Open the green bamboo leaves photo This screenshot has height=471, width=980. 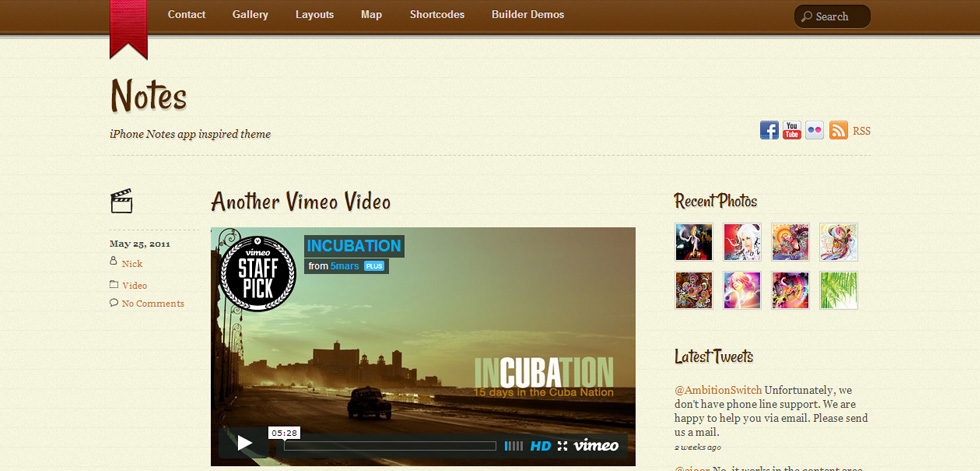click(838, 290)
